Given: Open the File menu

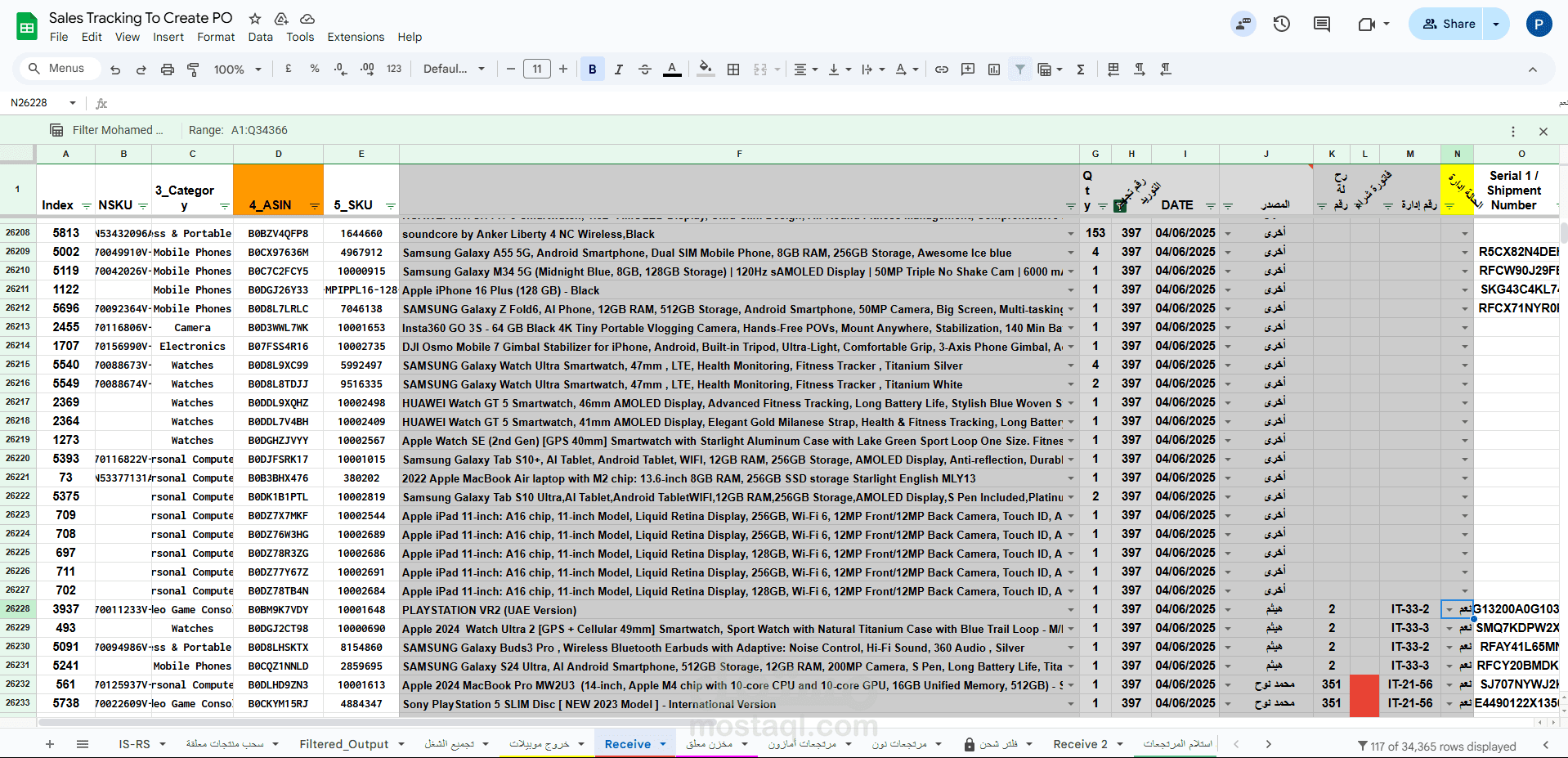Looking at the screenshot, I should coord(59,37).
